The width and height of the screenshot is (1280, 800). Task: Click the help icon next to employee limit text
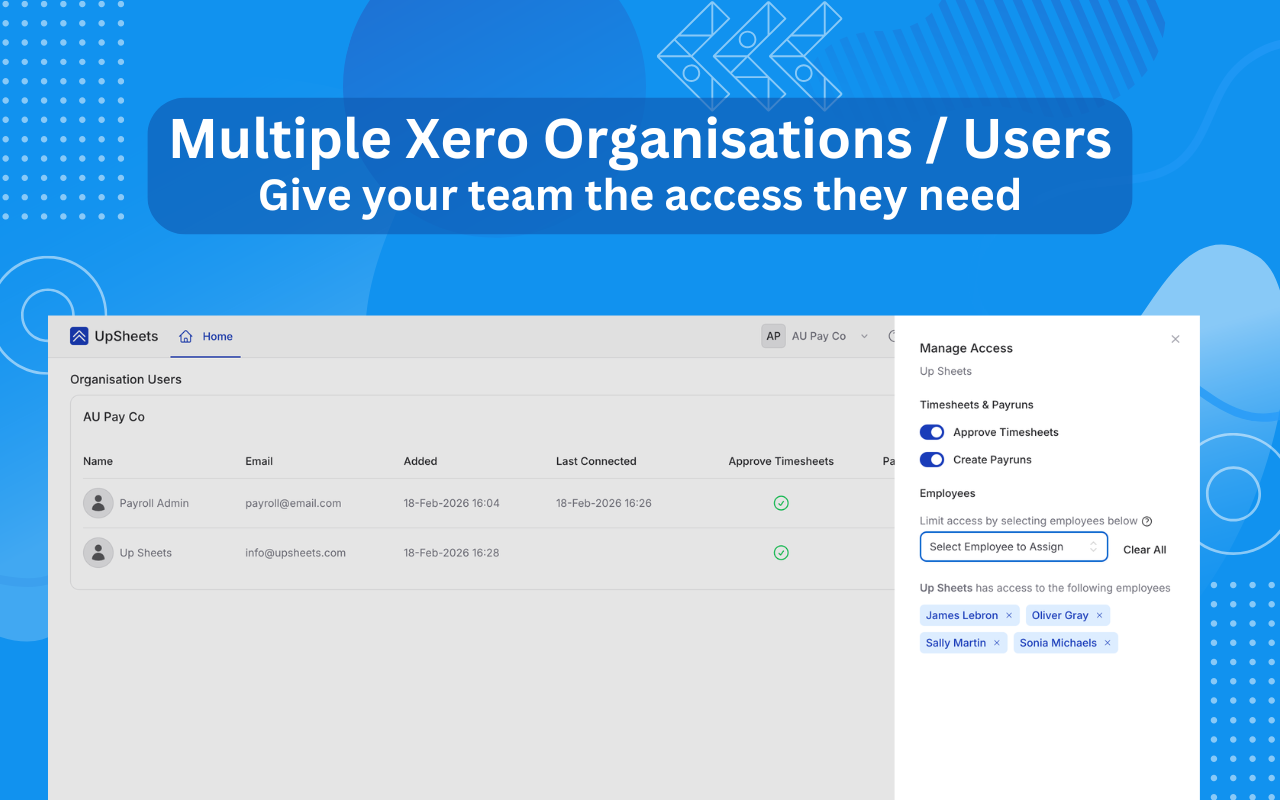pyautogui.click(x=1147, y=521)
